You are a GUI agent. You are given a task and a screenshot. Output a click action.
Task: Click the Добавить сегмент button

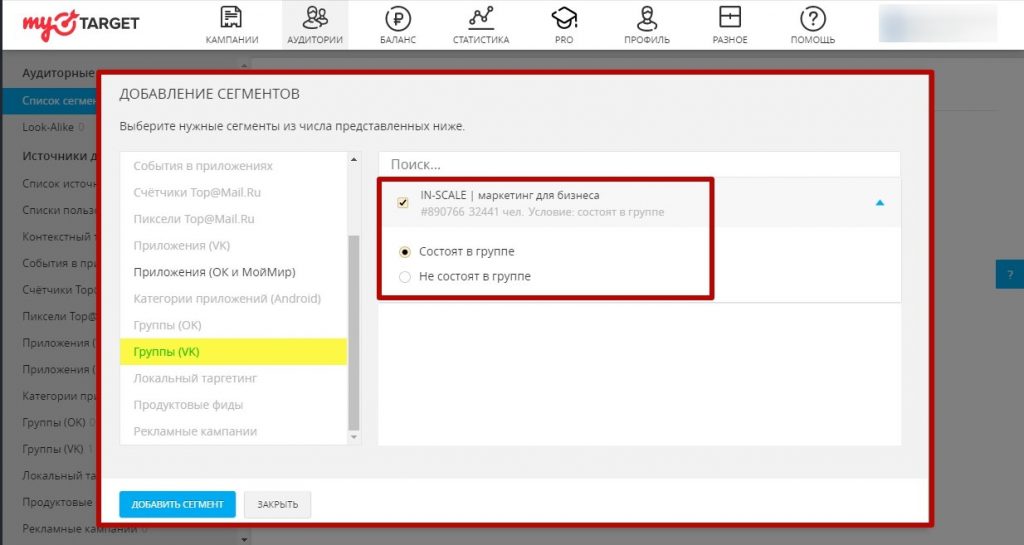[x=177, y=504]
